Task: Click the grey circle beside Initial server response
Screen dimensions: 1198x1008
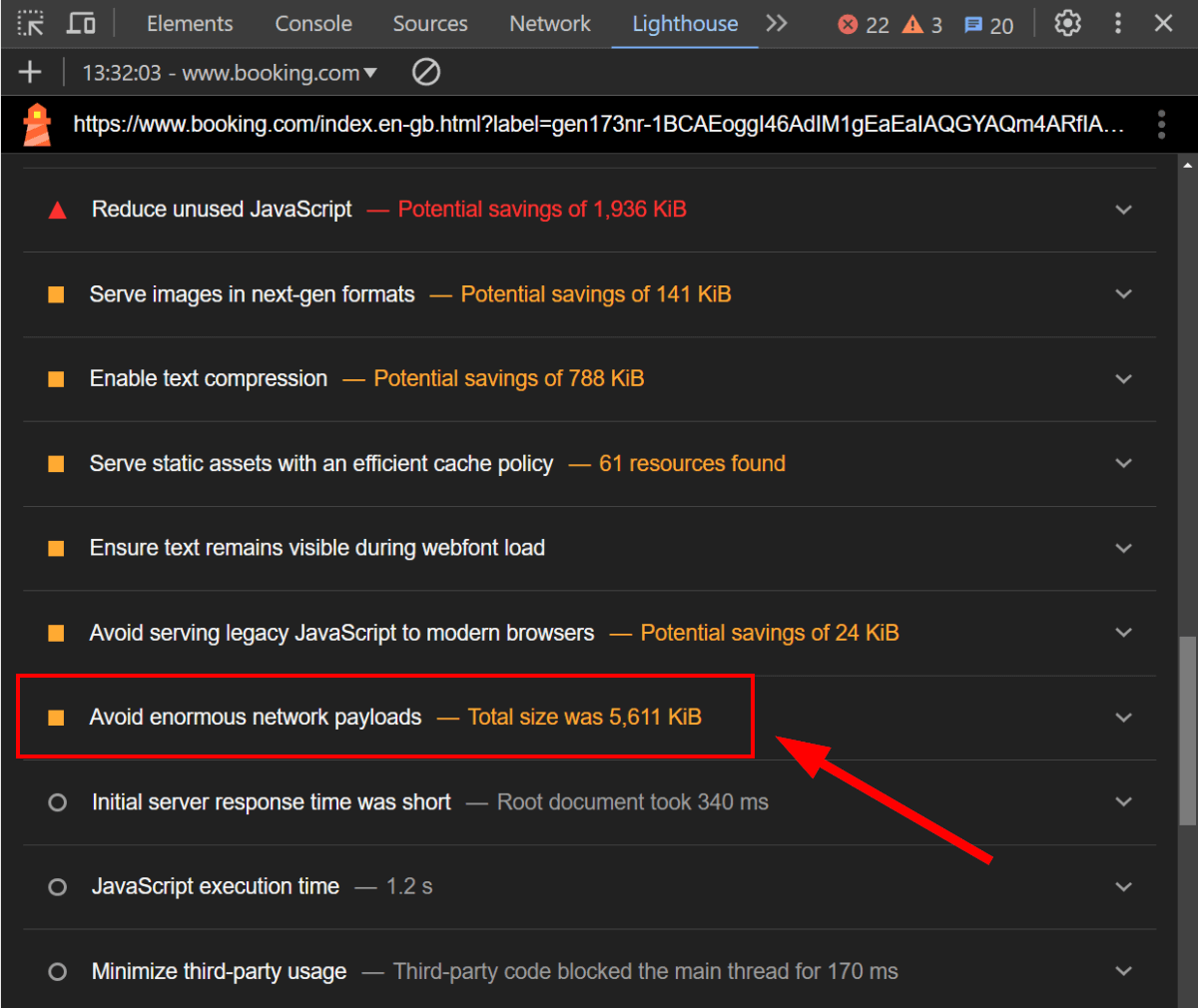Action: [x=57, y=802]
